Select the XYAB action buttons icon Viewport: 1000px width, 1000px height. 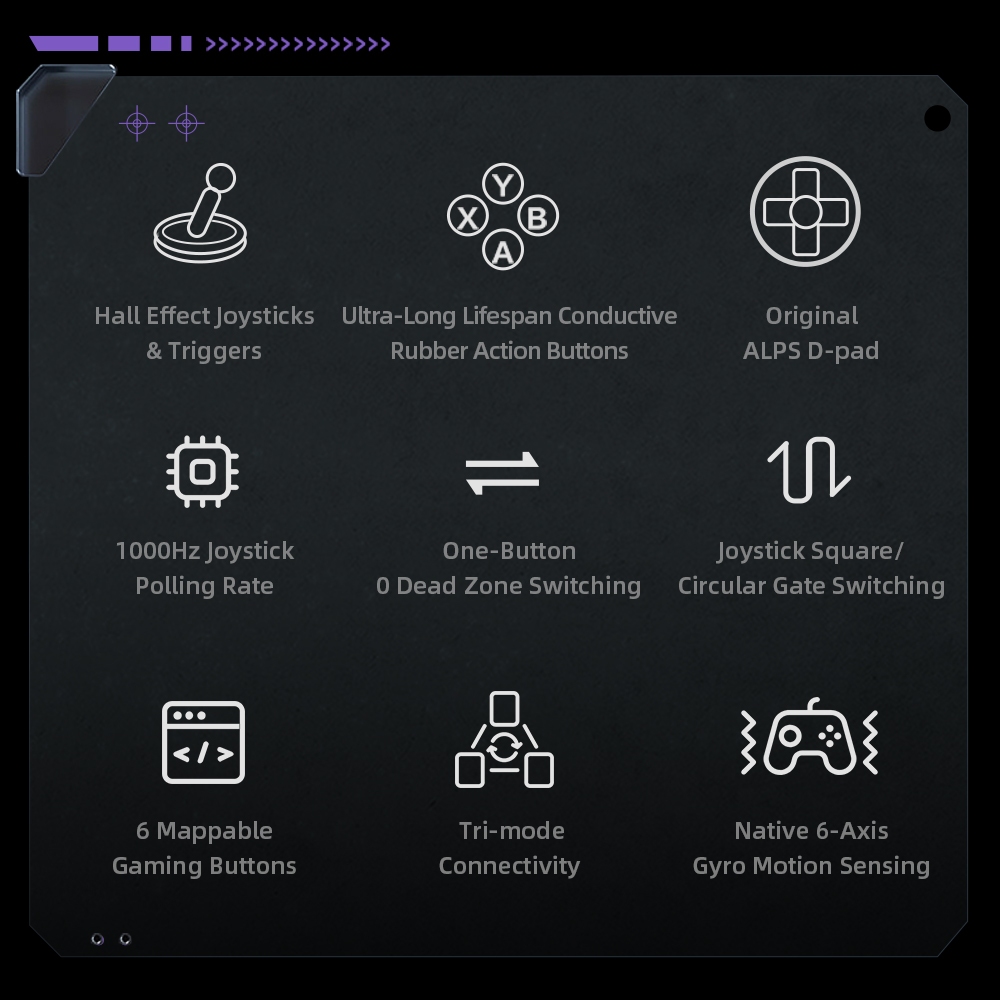tap(503, 216)
